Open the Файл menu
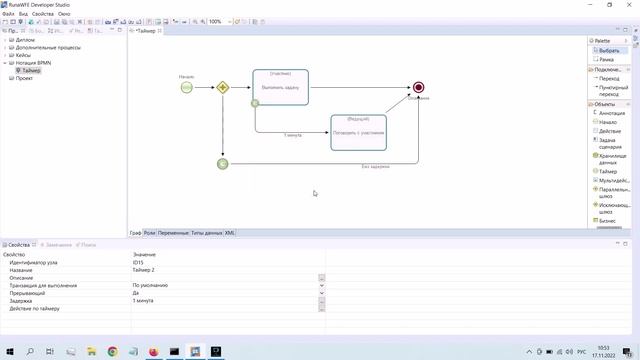This screenshot has height=360, width=640. pos(8,14)
